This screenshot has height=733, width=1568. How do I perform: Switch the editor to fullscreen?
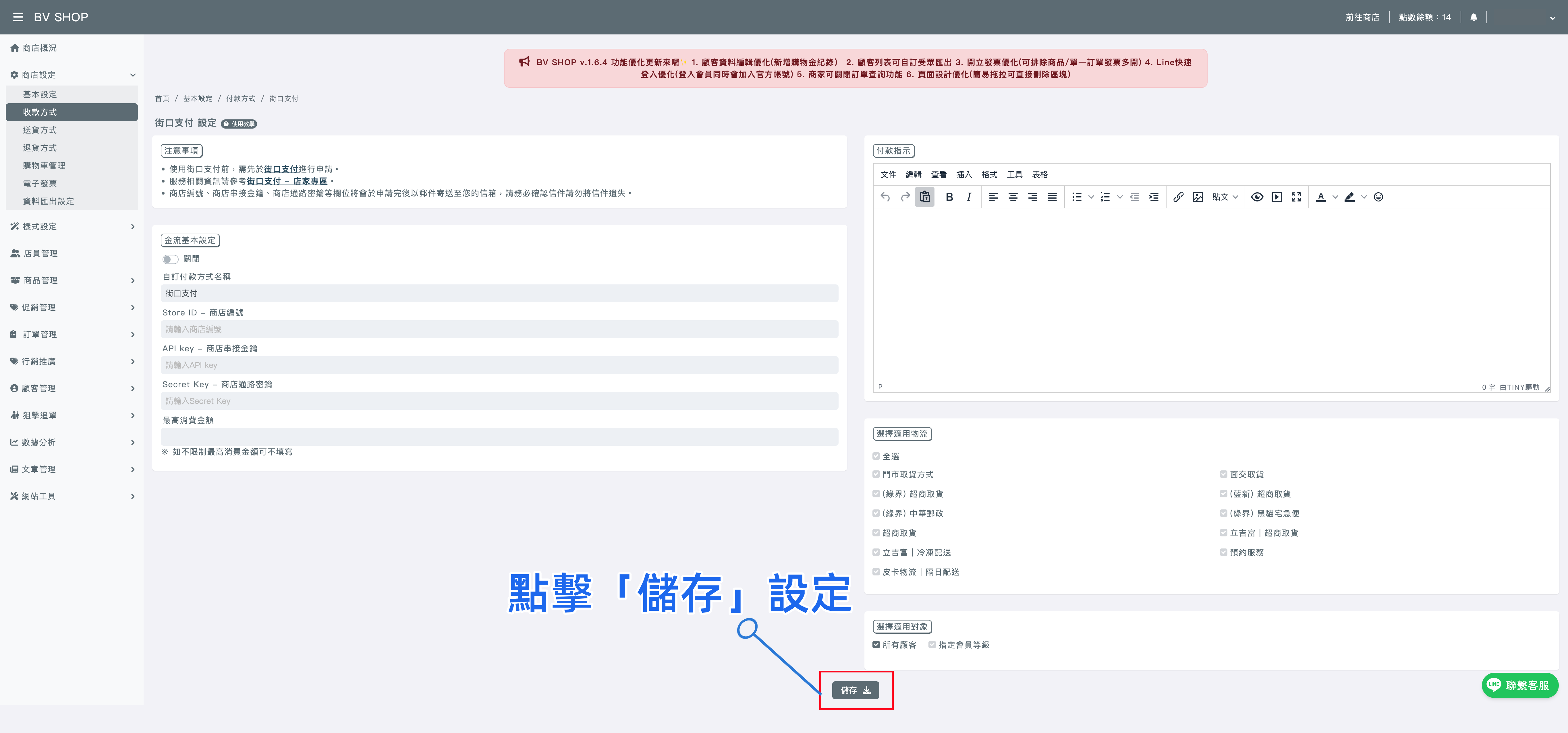click(x=1296, y=197)
